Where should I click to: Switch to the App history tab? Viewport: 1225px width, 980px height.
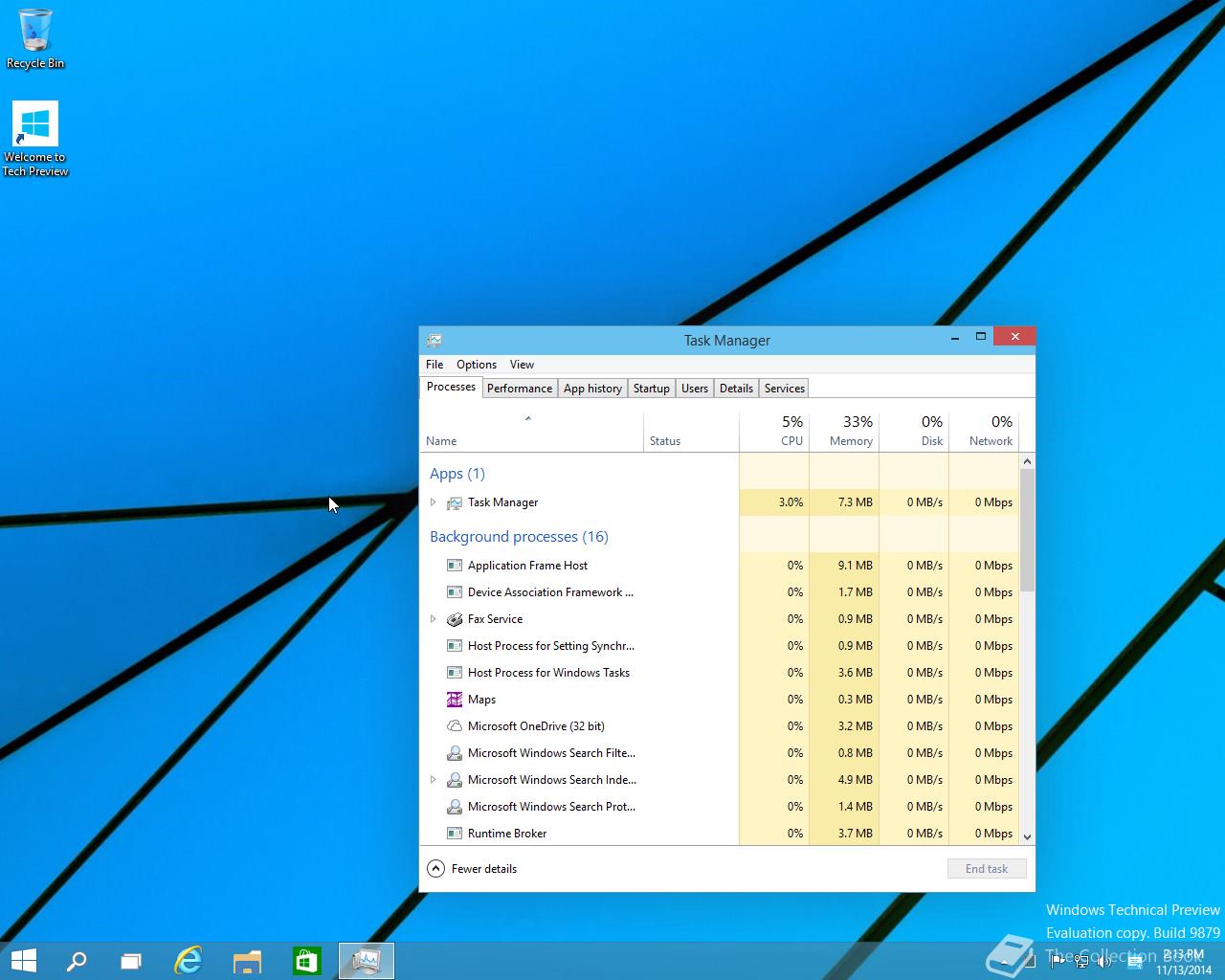point(592,389)
